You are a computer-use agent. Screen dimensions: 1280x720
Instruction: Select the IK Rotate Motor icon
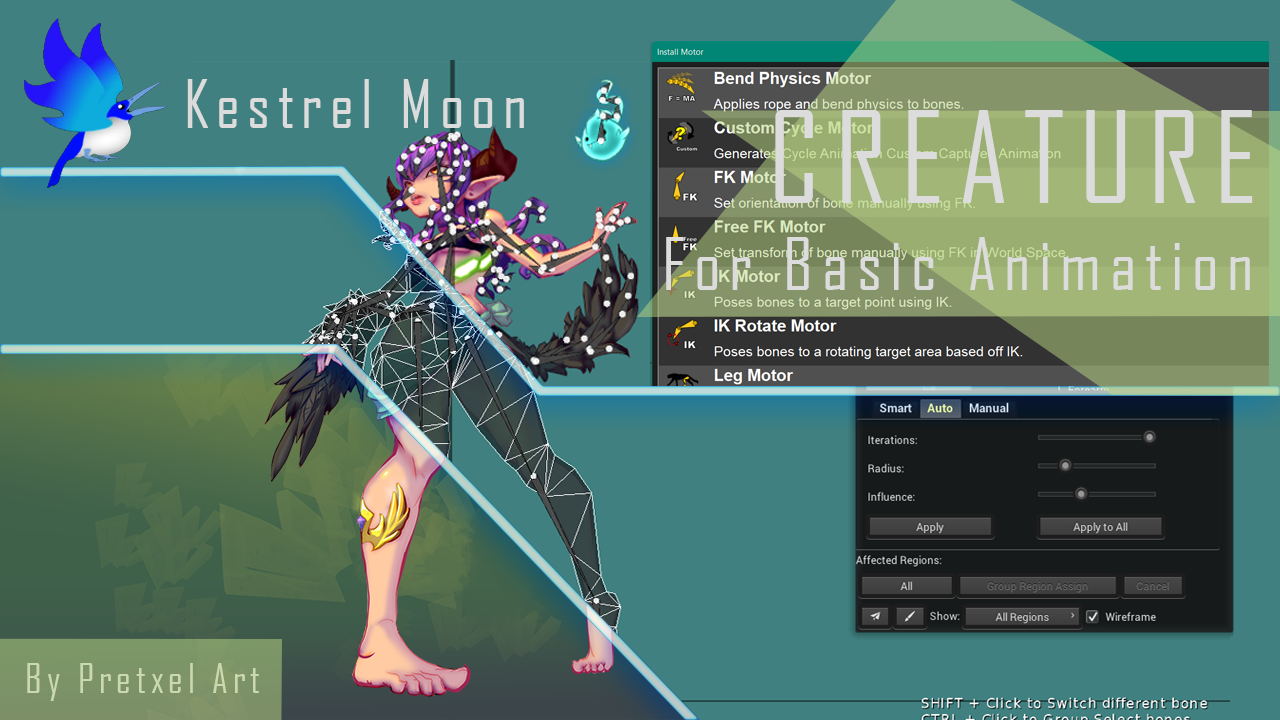click(x=682, y=336)
